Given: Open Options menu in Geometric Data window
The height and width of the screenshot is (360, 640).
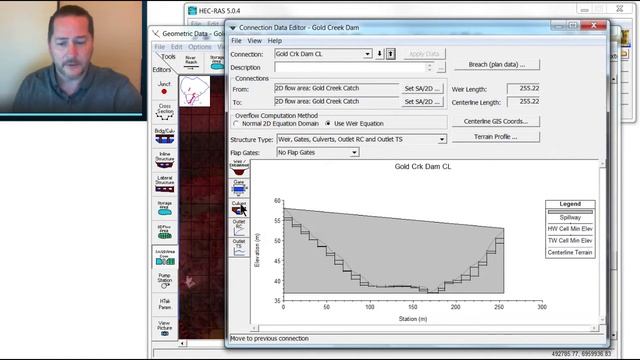Looking at the screenshot, I should pos(200,47).
